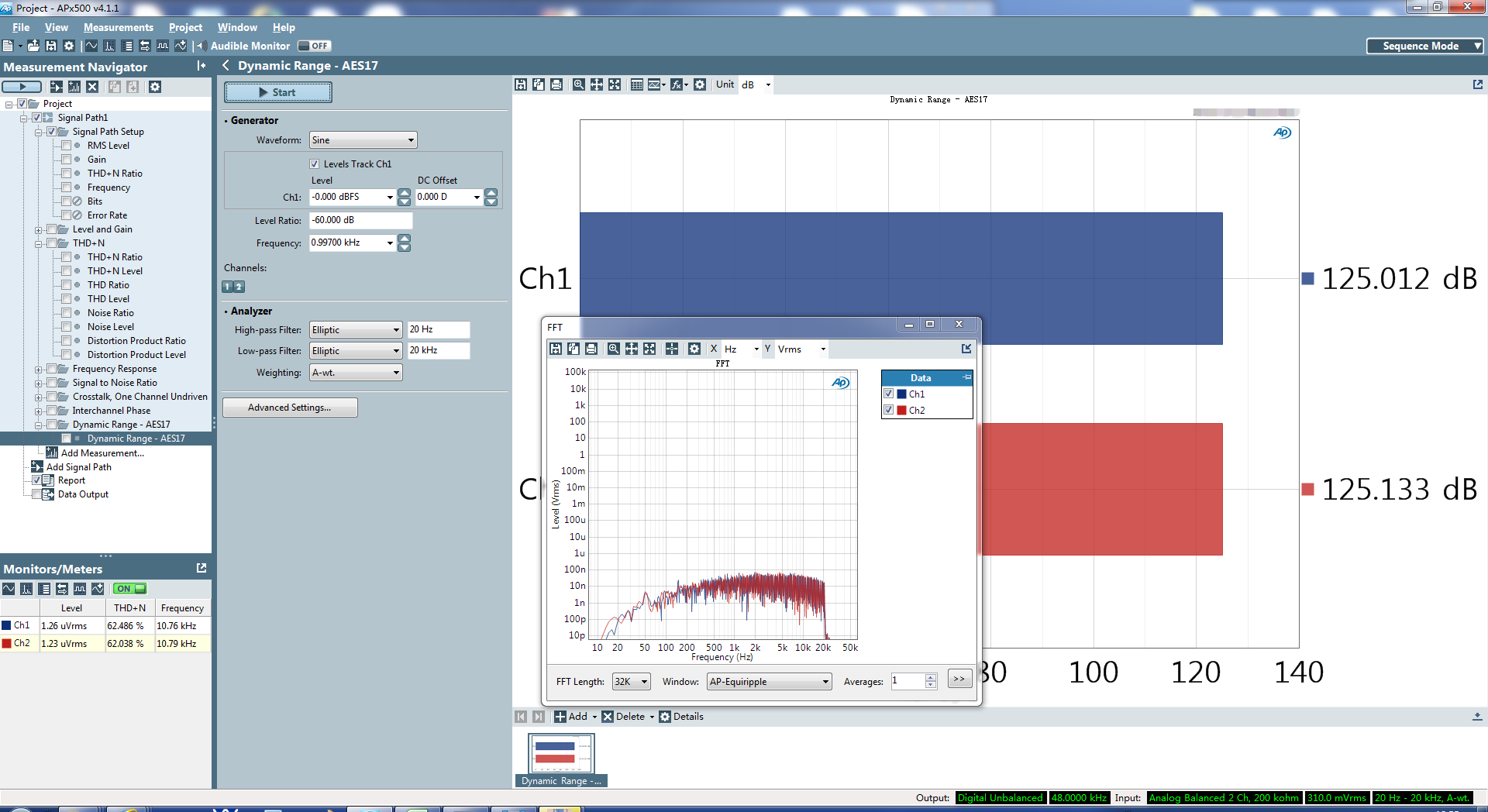Uncheck Ch2 in the FFT Data legend
The image size is (1488, 812).
click(889, 410)
